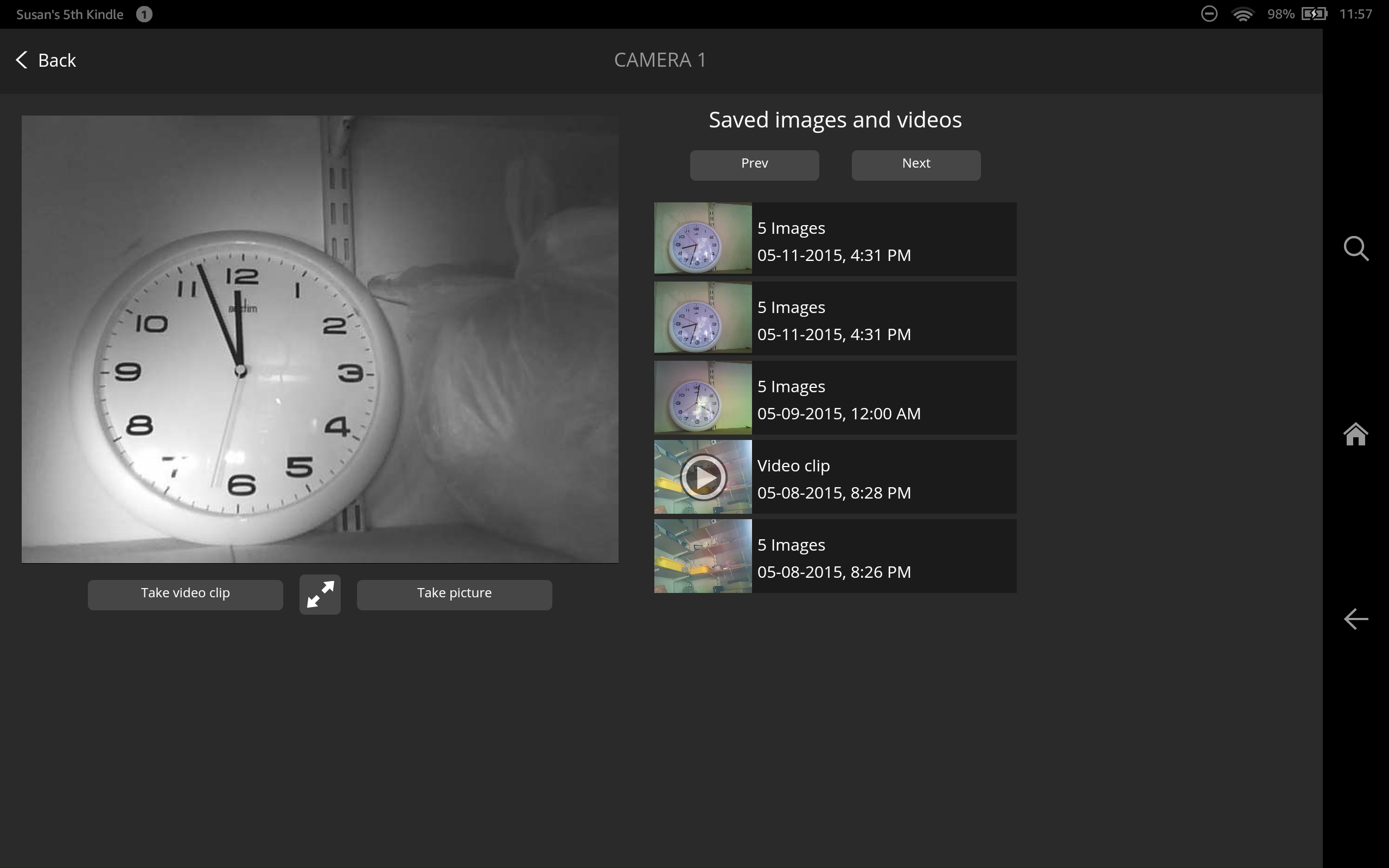Go to Next page of saved media

tap(915, 165)
